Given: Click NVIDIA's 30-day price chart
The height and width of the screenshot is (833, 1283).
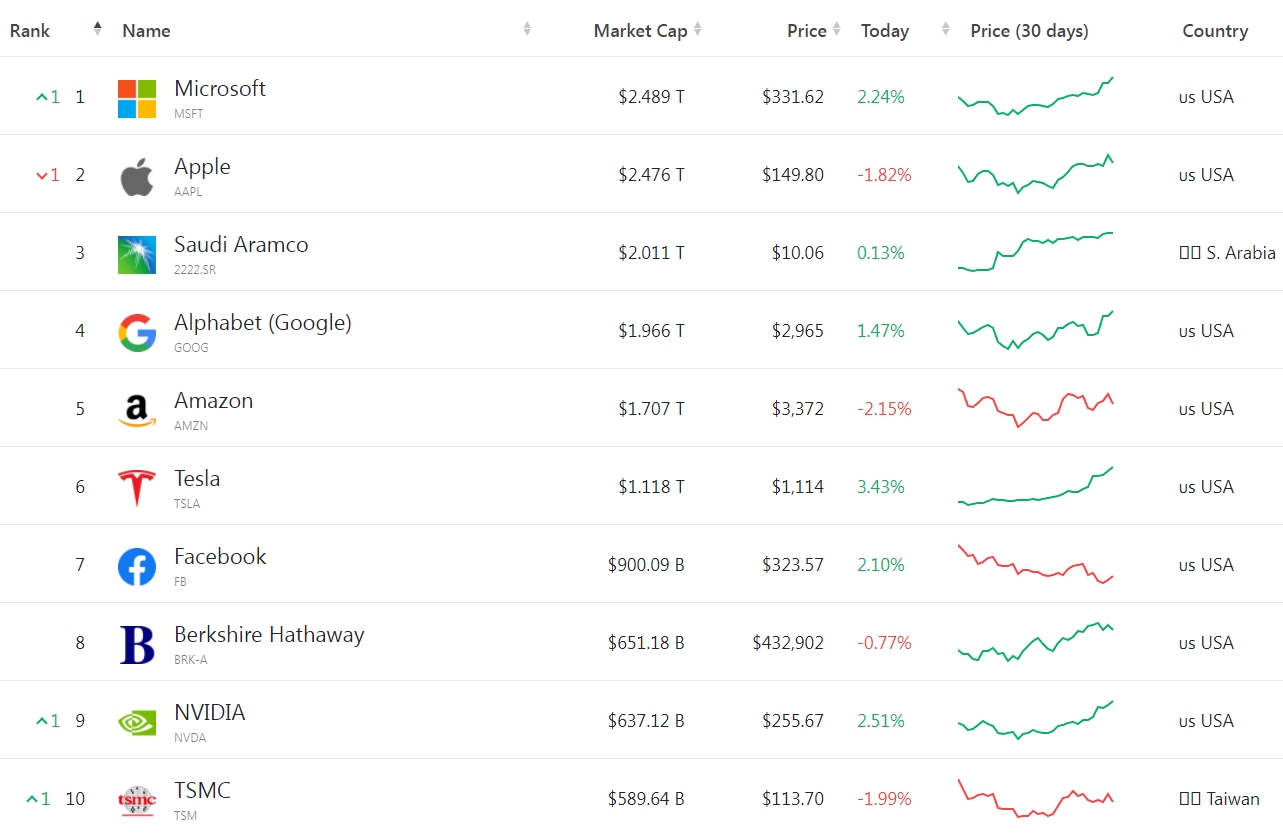Looking at the screenshot, I should [1036, 720].
